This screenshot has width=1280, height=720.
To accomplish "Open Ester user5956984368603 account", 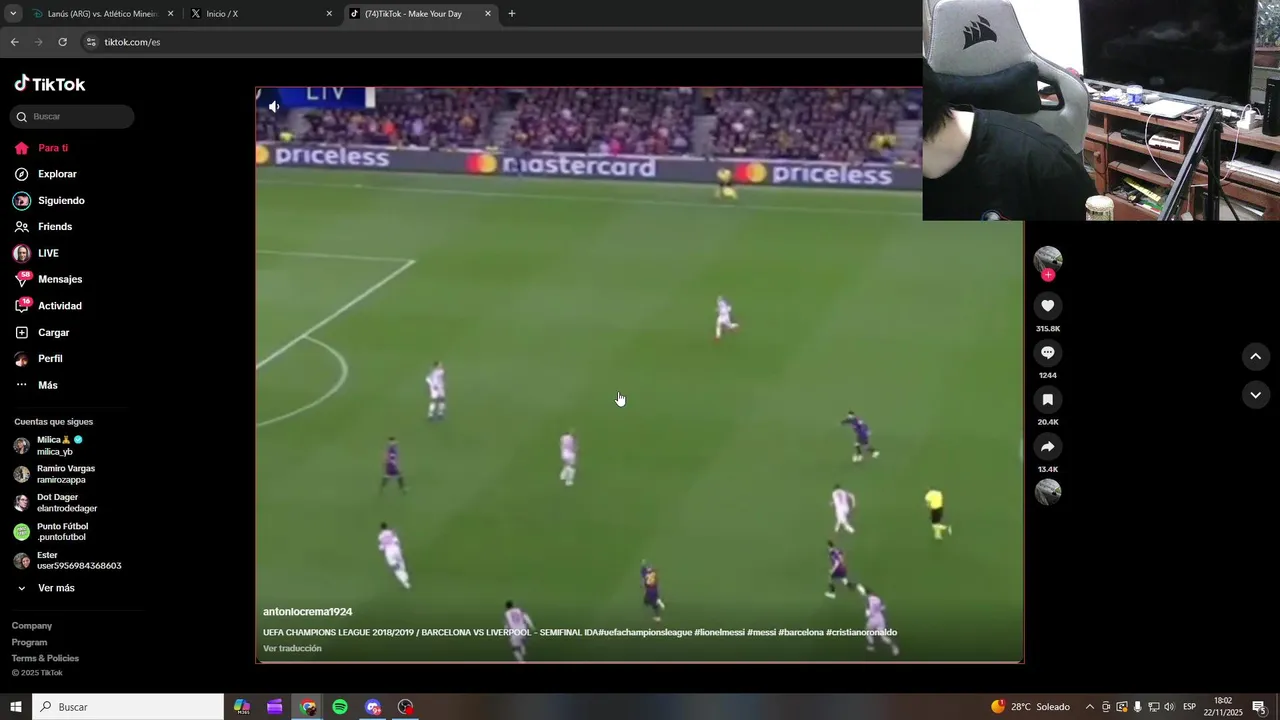I will tap(66, 561).
